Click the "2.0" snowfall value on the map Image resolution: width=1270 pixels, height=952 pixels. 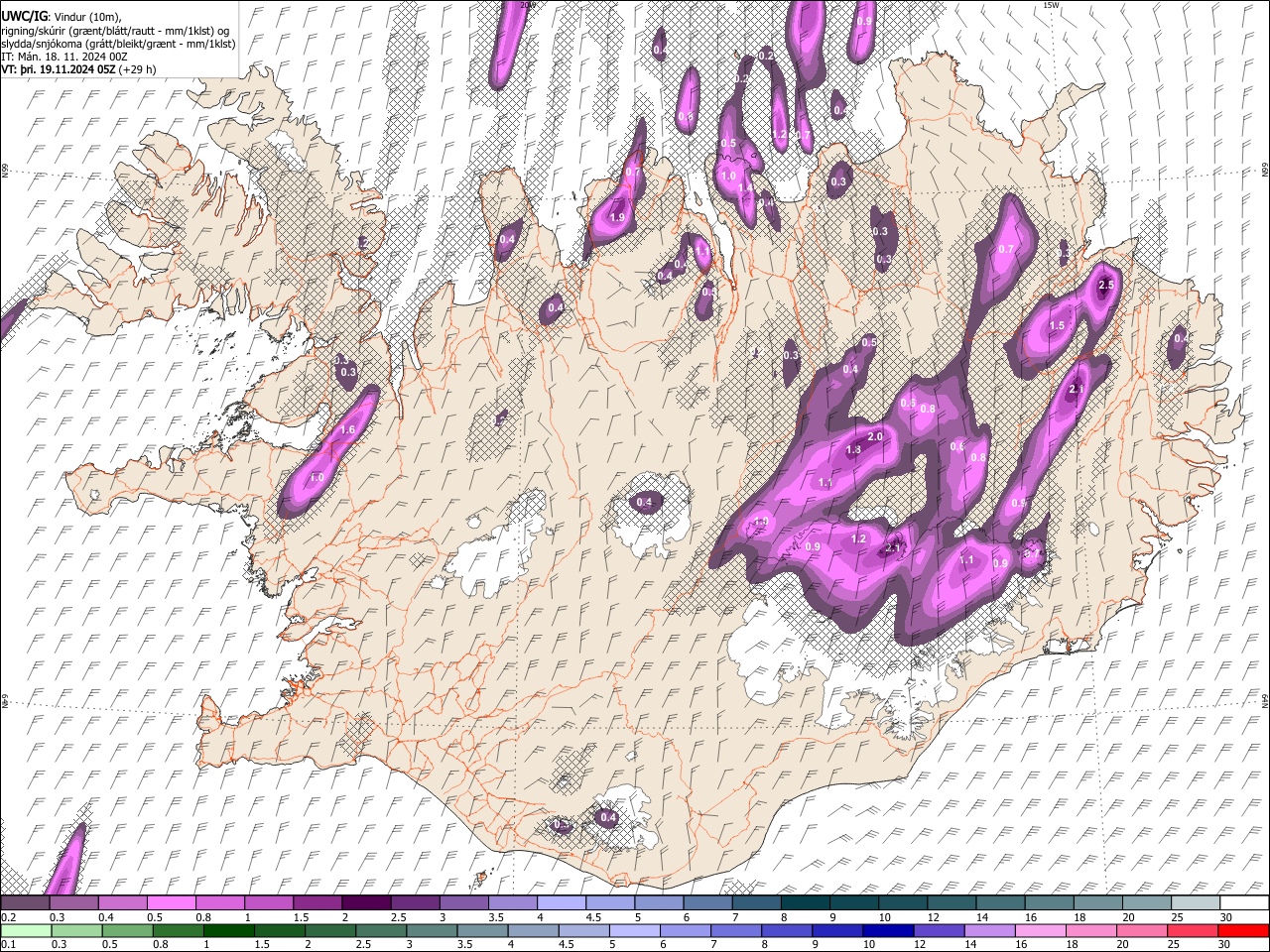pyautogui.click(x=875, y=436)
